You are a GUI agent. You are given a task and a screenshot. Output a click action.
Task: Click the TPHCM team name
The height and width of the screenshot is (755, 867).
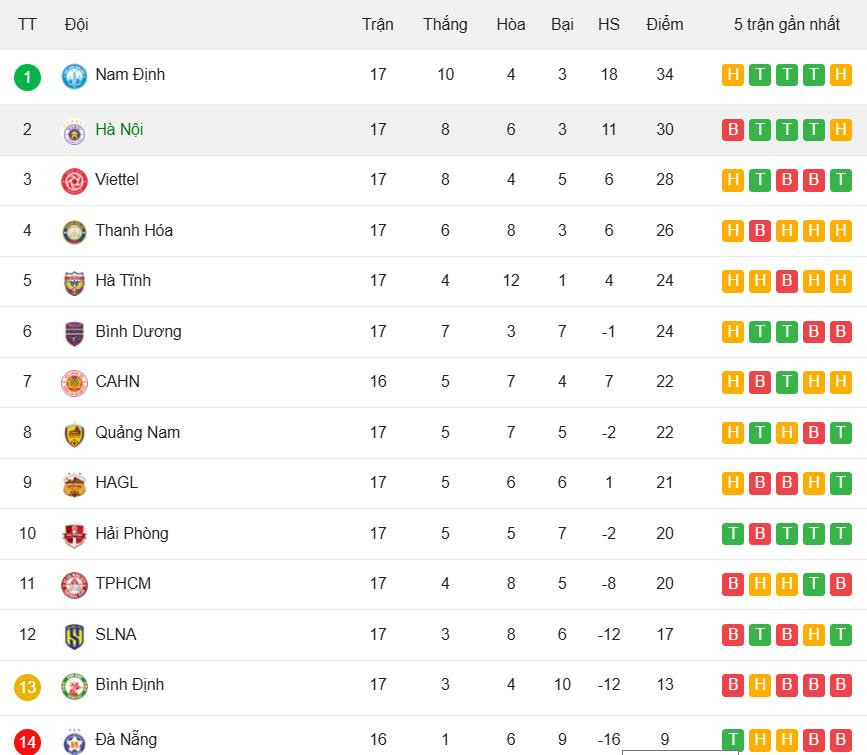[x=123, y=584]
